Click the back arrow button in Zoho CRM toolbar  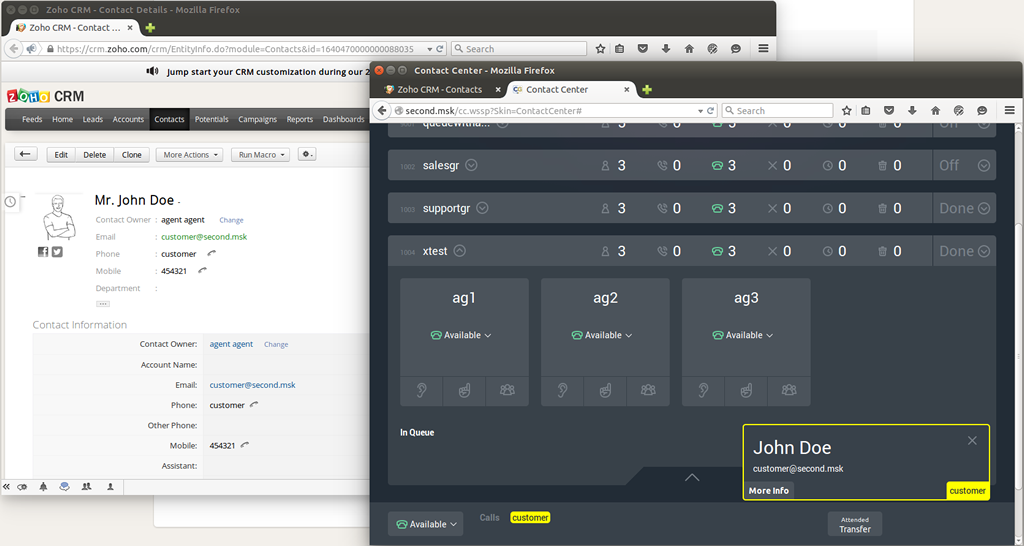[x=25, y=155]
